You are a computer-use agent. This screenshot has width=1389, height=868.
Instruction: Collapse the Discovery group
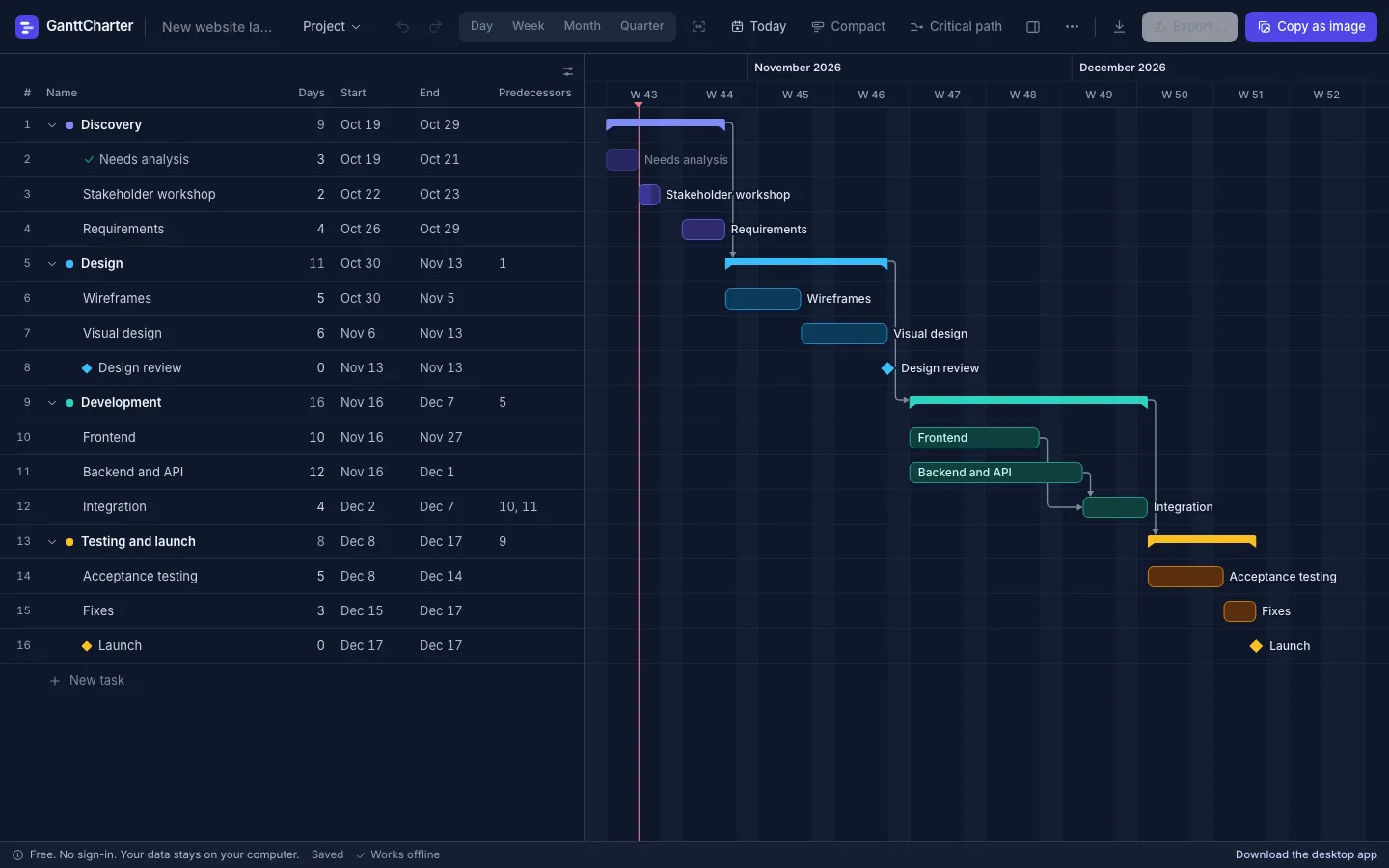tap(52, 125)
